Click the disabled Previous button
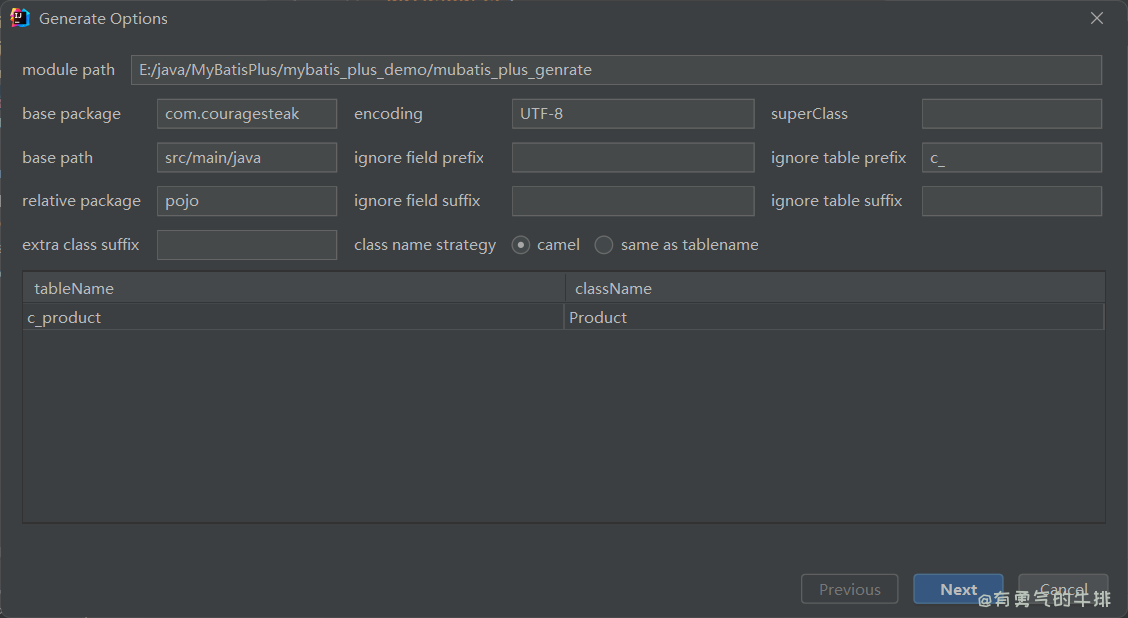This screenshot has width=1128, height=618. click(x=849, y=589)
